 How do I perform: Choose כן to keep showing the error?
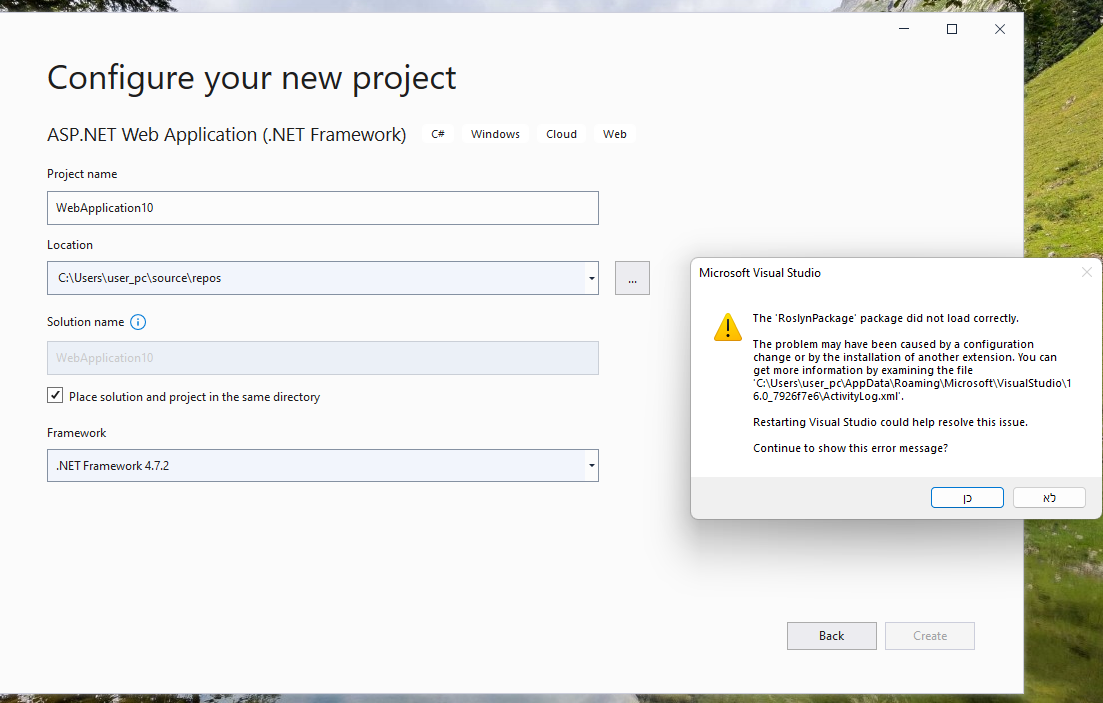(967, 498)
